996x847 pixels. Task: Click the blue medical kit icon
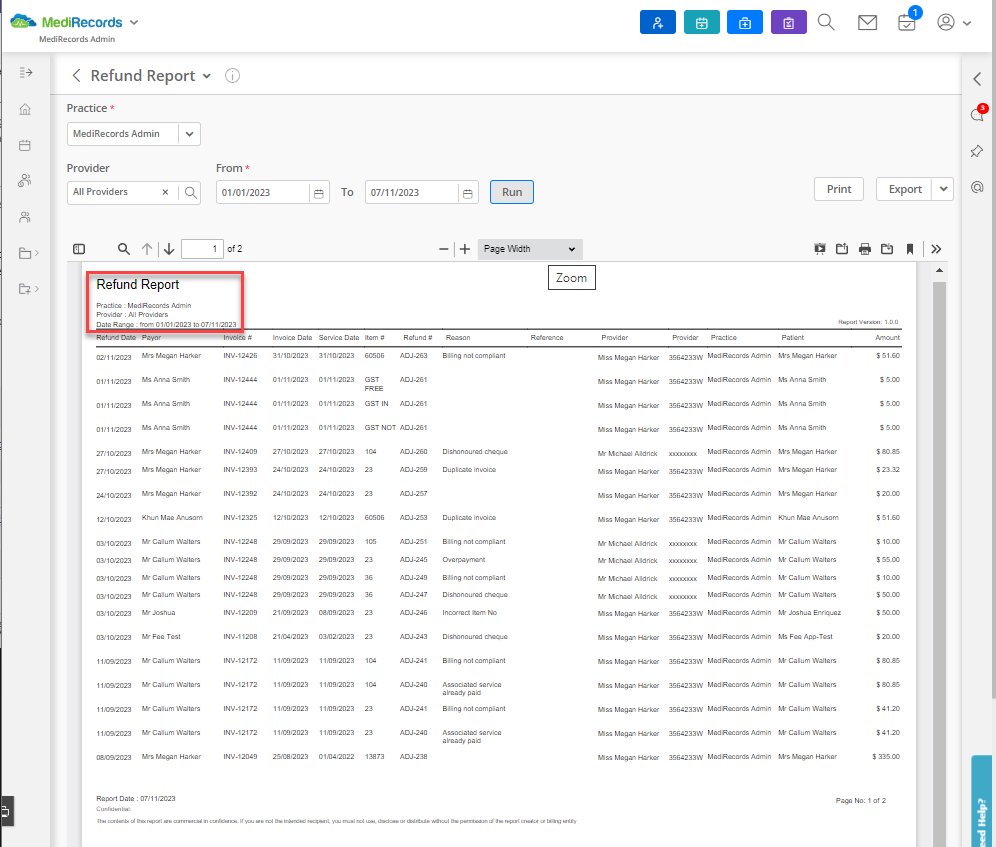click(x=744, y=22)
